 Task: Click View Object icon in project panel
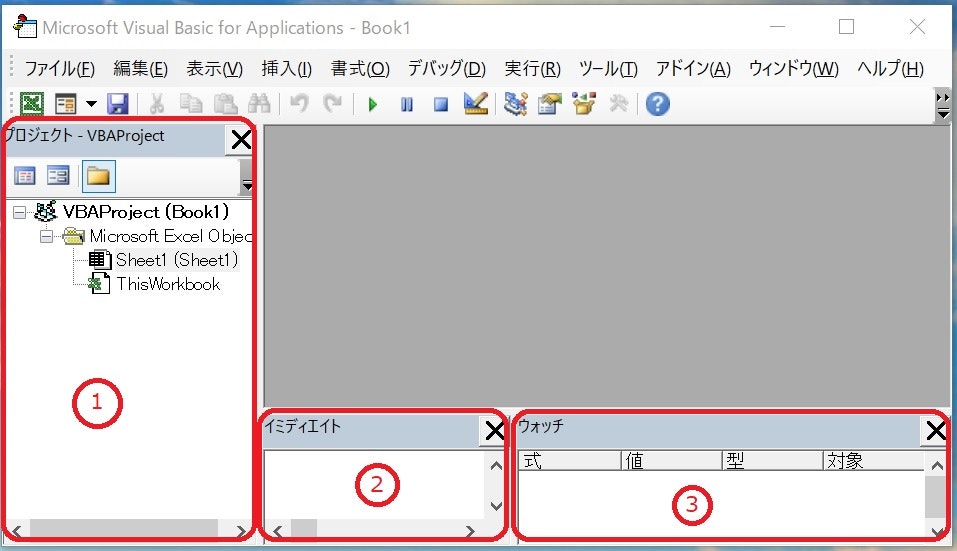click(x=59, y=176)
